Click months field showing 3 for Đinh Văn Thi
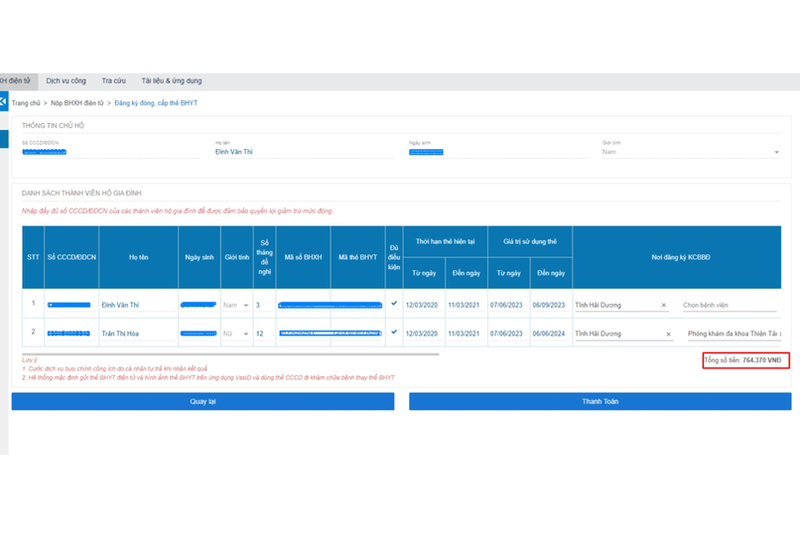The width and height of the screenshot is (800, 541). coord(264,305)
